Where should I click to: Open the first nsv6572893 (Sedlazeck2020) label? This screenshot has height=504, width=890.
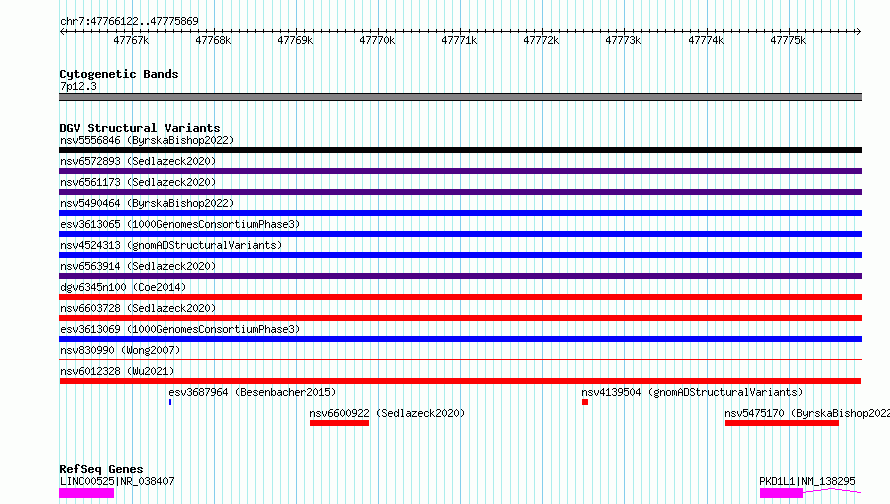click(138, 161)
